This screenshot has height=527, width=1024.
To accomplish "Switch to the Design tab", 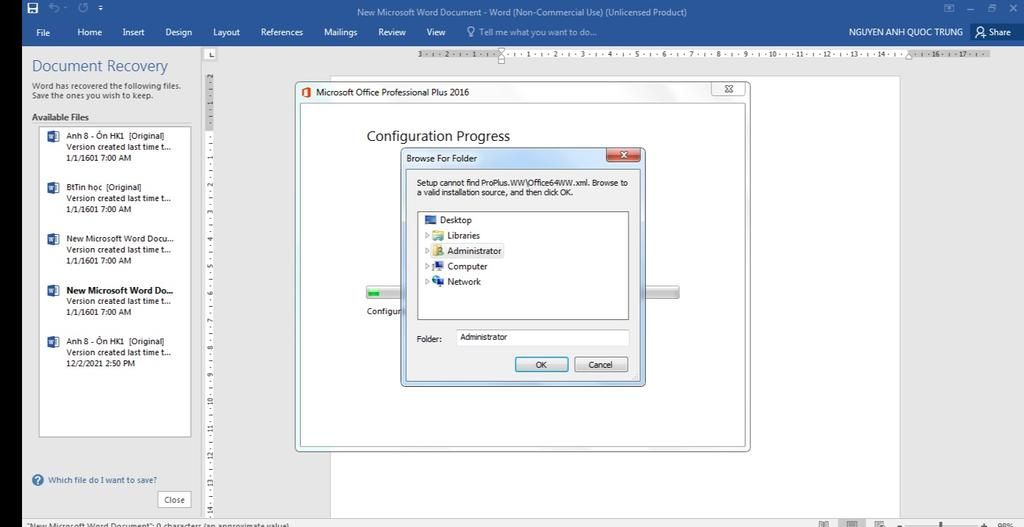I will pos(178,32).
